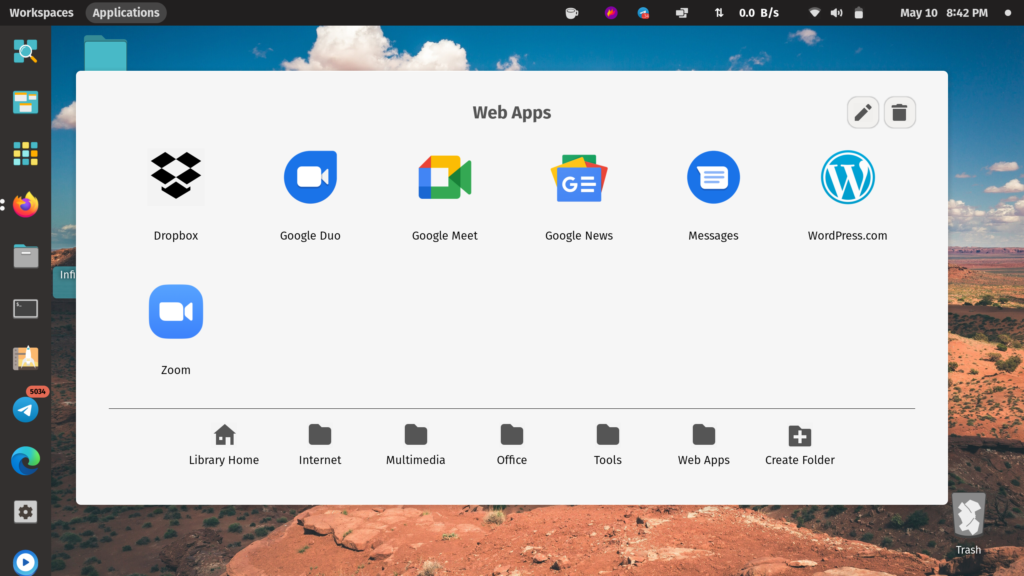
Task: Open the Google News app
Action: click(579, 178)
